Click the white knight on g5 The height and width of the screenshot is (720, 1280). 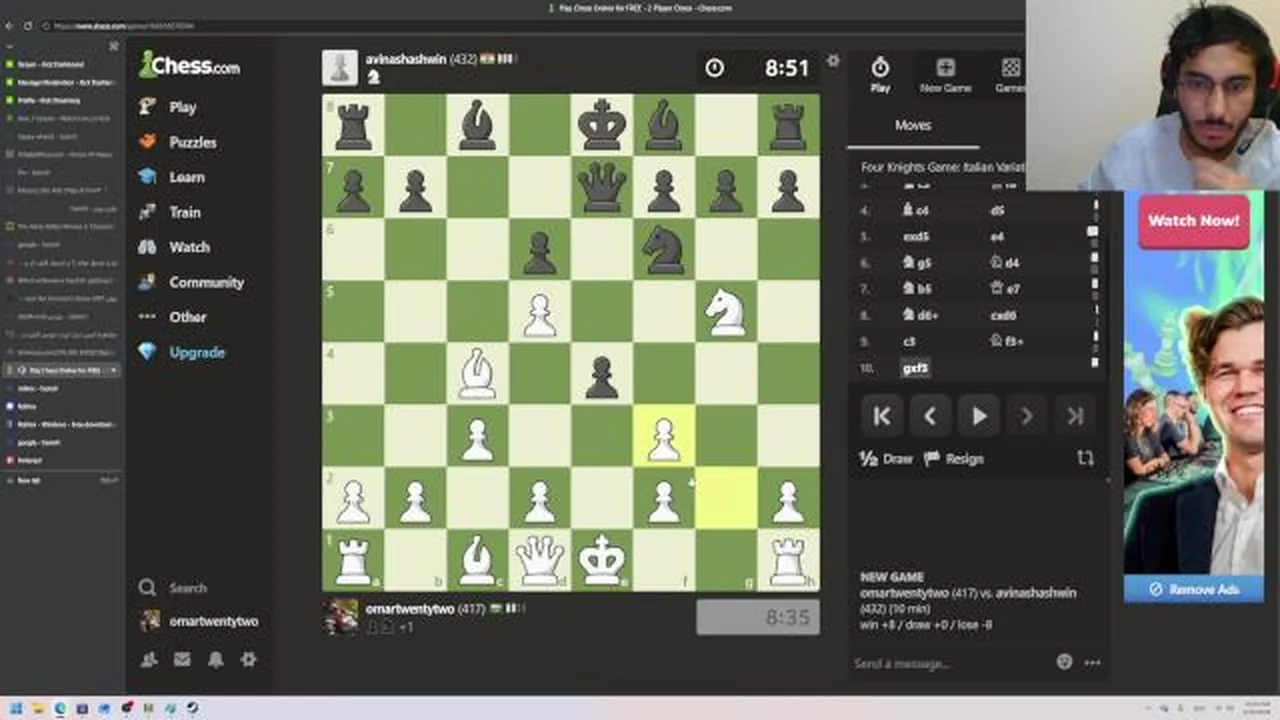pyautogui.click(x=726, y=312)
